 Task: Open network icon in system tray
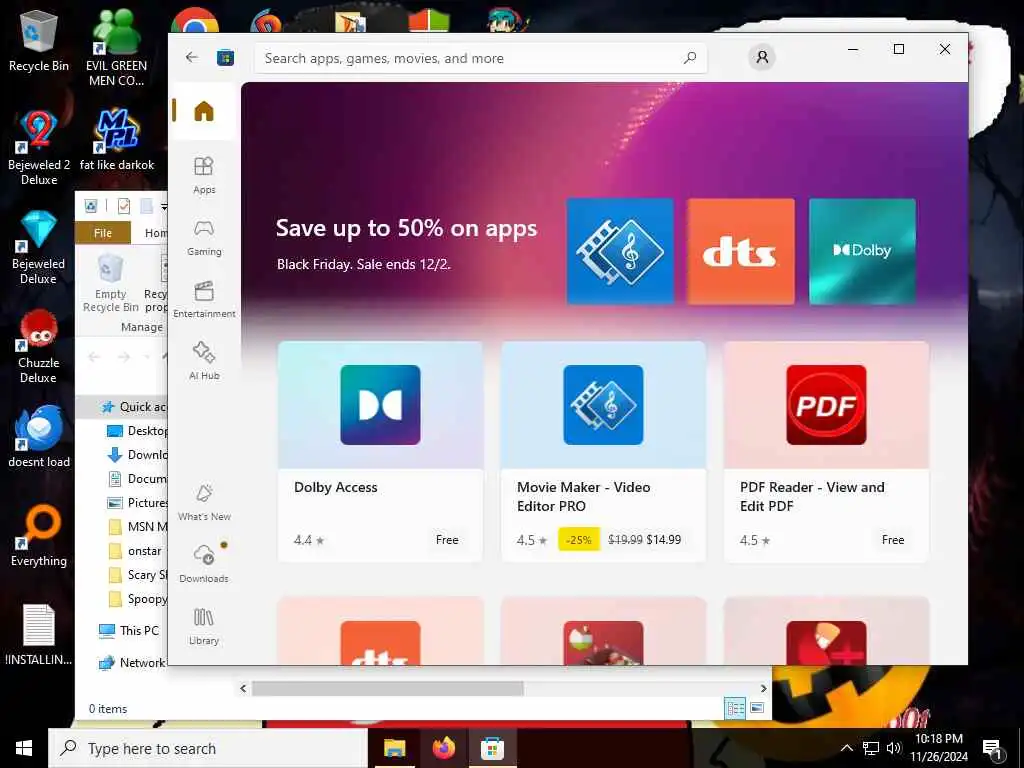click(871, 748)
